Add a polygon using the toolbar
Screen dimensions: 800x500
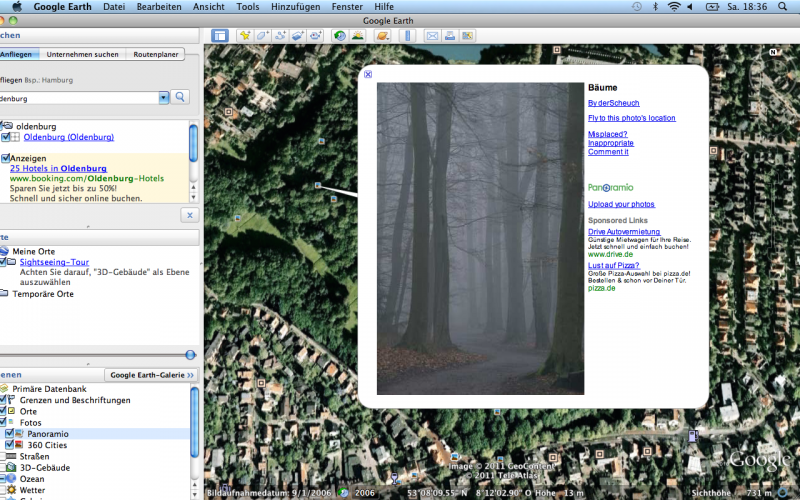point(263,35)
